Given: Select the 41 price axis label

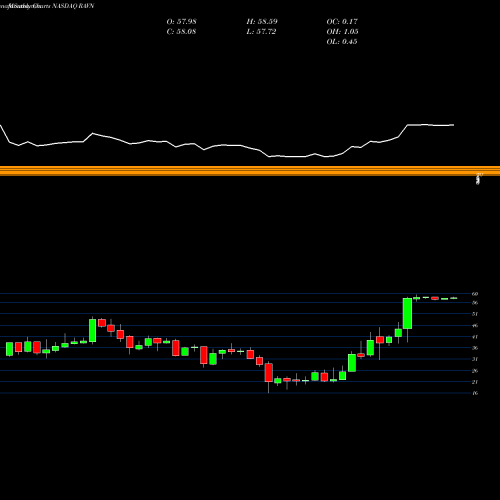Looking at the screenshot, I should point(475,337).
